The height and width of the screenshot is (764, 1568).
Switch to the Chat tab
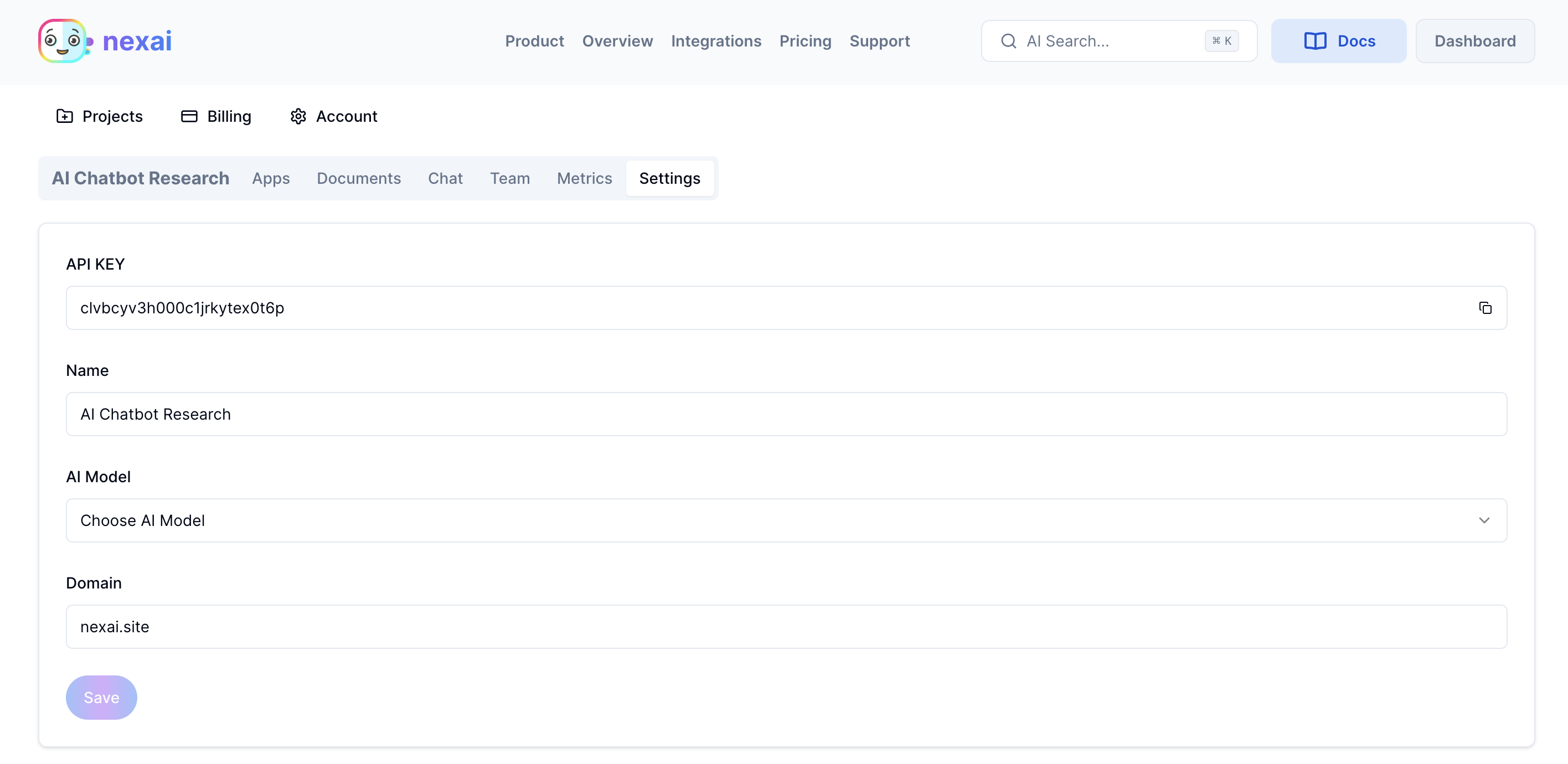(x=445, y=178)
